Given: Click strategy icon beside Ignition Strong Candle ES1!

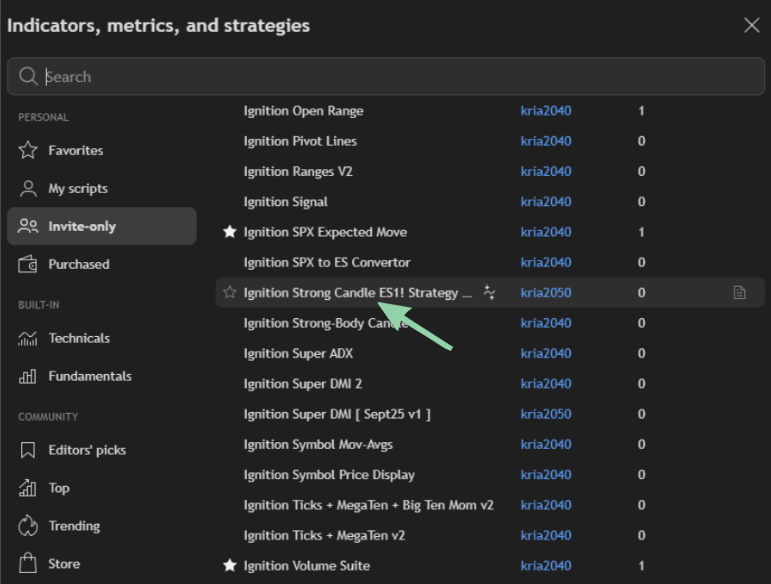Looking at the screenshot, I should 489,293.
